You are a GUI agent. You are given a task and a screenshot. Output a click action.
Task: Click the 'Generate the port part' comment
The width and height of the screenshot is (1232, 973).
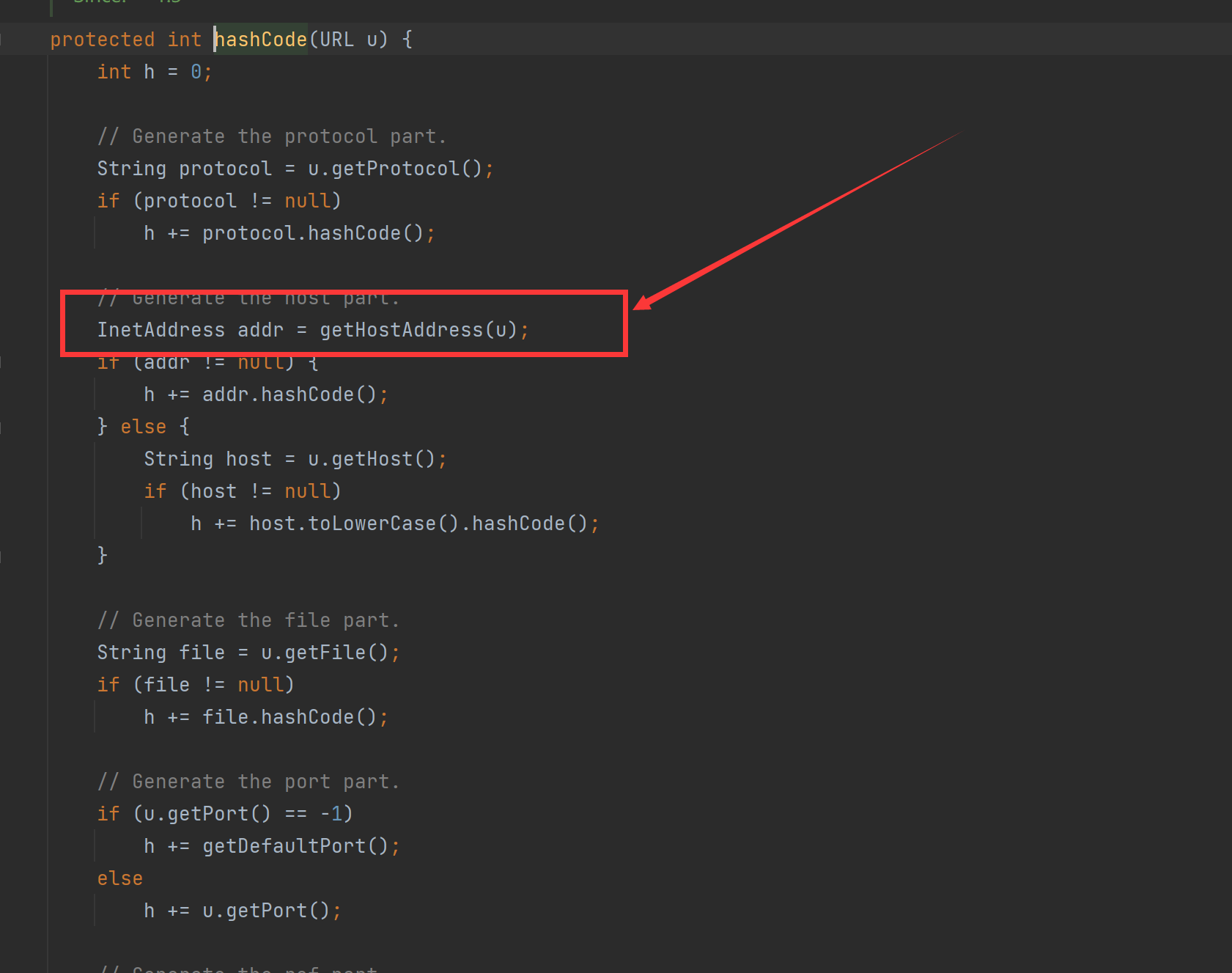click(x=248, y=782)
